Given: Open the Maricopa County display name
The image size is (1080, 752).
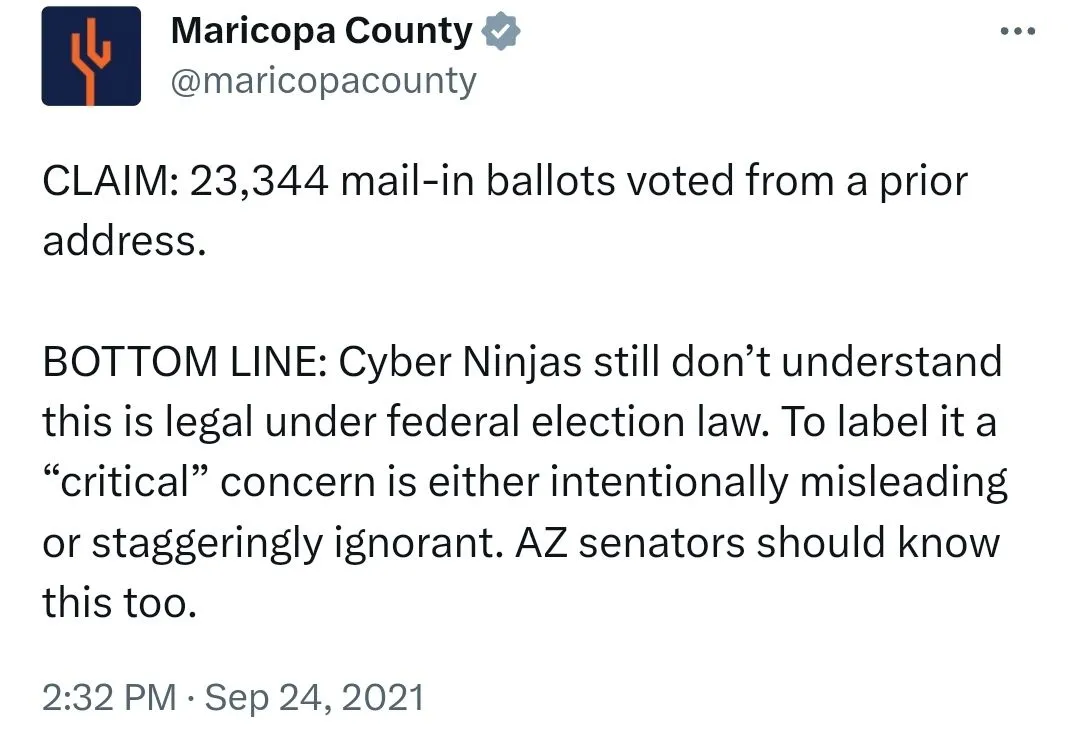Looking at the screenshot, I should pyautogui.click(x=321, y=32).
